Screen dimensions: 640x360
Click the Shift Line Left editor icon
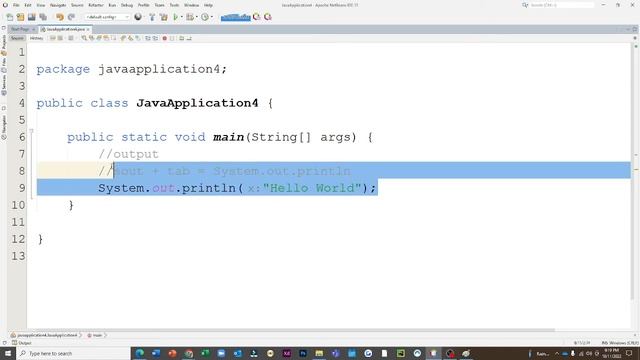pyautogui.click(x=148, y=38)
